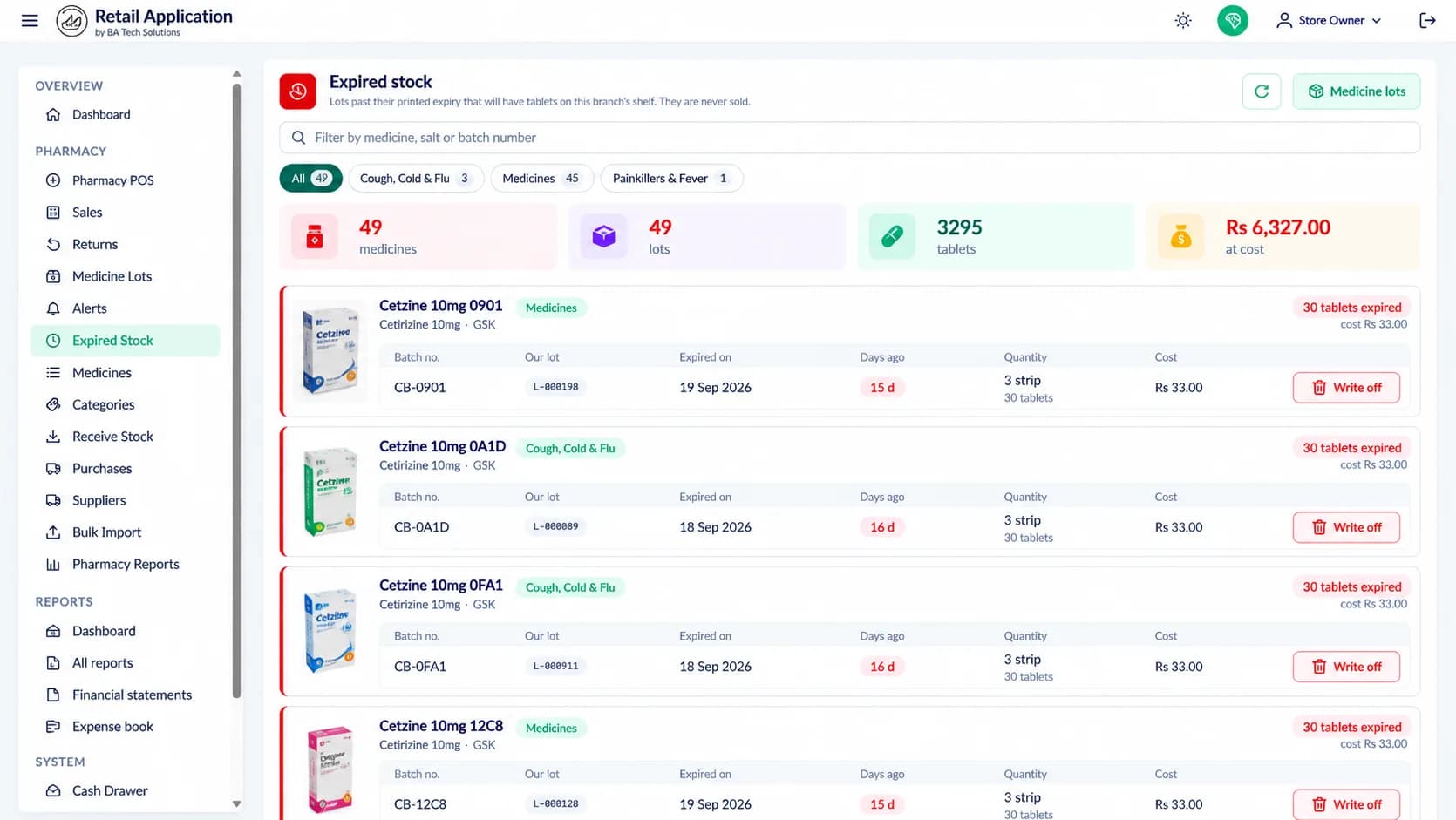The width and height of the screenshot is (1456, 820).
Task: Open Receive Stock in the sidebar
Action: pyautogui.click(x=125, y=437)
